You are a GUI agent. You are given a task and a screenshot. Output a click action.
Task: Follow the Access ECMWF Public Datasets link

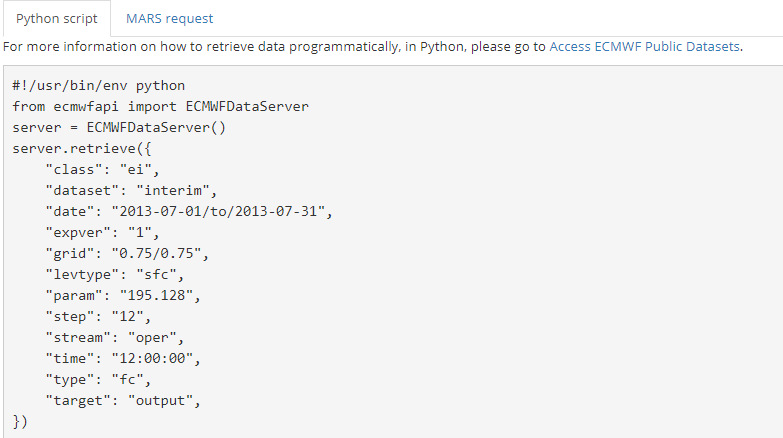pos(645,46)
